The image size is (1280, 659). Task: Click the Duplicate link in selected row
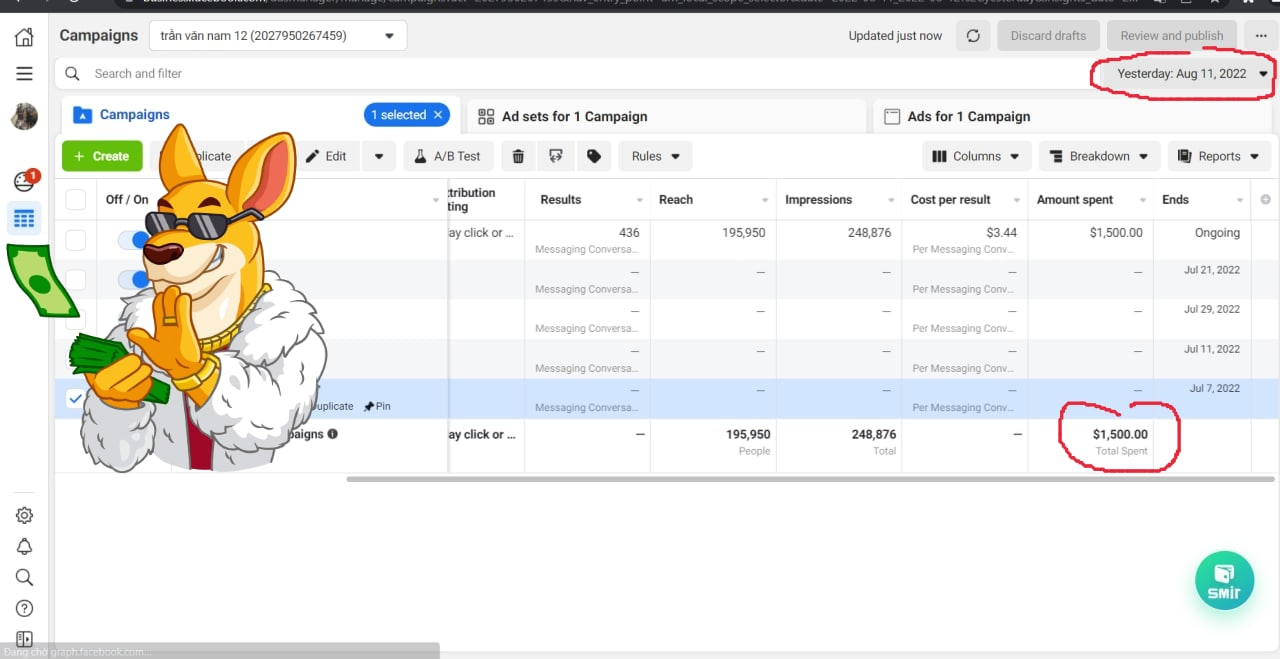click(x=332, y=407)
